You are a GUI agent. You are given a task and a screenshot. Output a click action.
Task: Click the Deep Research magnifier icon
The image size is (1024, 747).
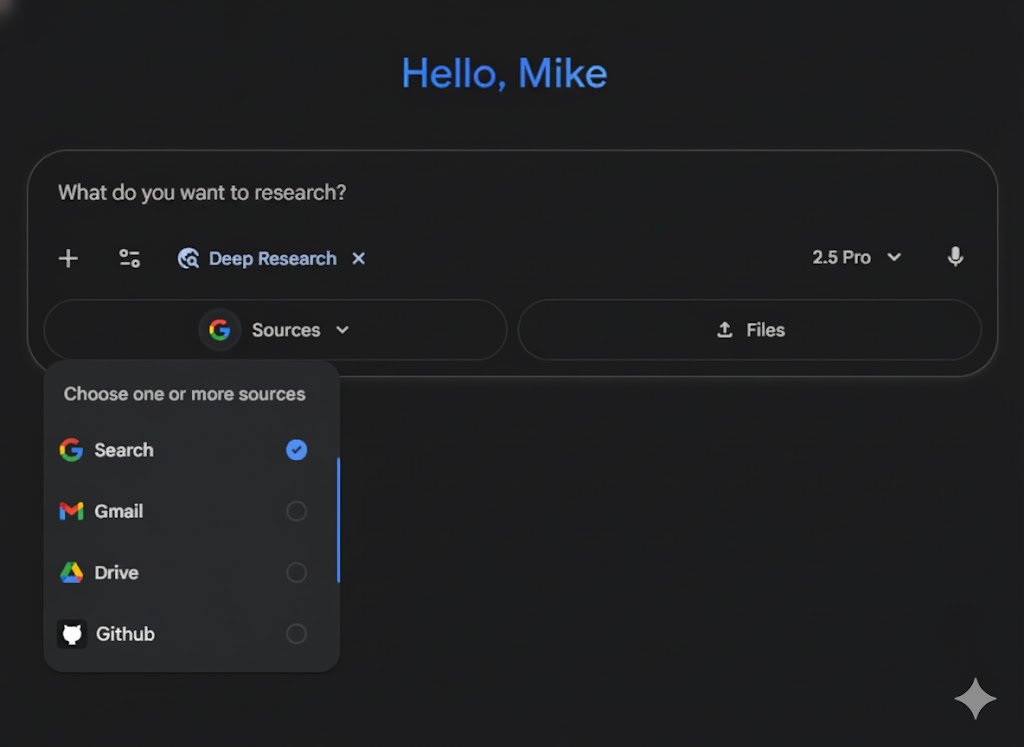[188, 259]
